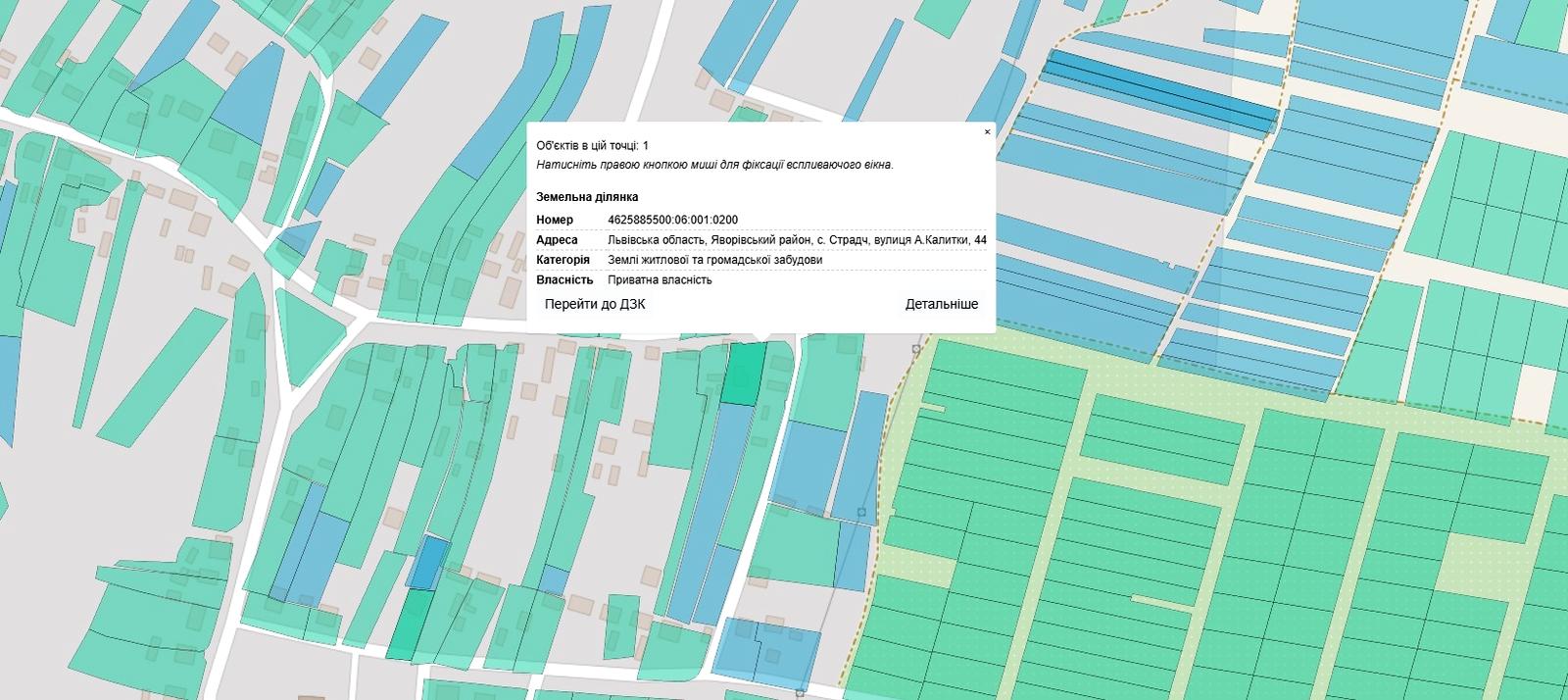The height and width of the screenshot is (700, 1568).
Task: Click the right-click hint text in popup
Action: tap(714, 165)
